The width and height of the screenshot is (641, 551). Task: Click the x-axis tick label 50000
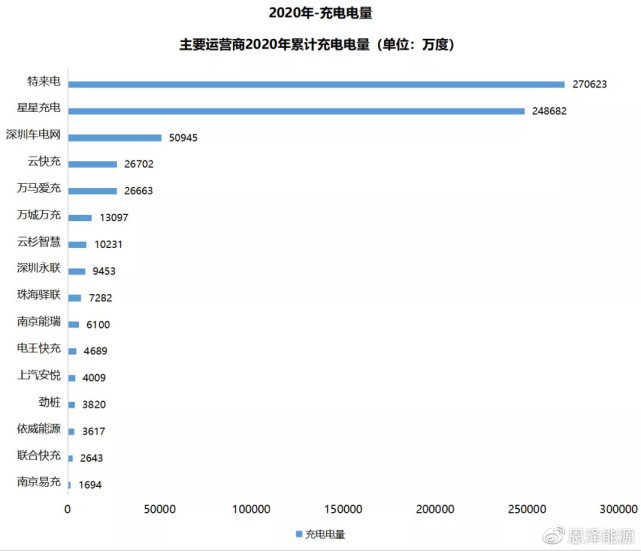(160, 509)
